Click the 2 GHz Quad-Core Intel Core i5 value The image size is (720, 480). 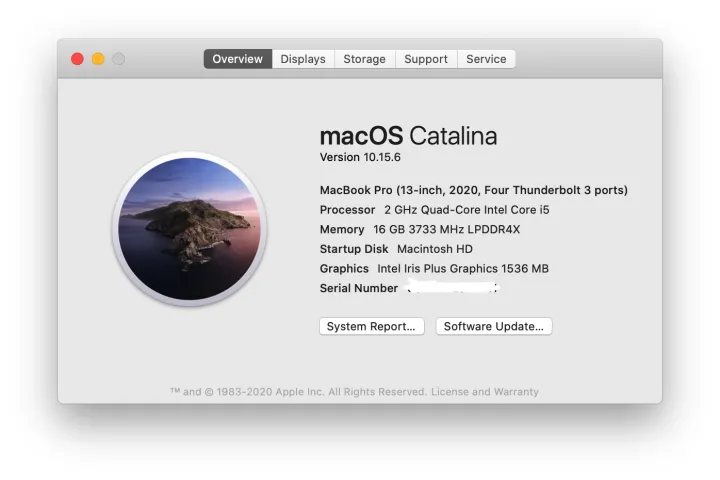[467, 210]
